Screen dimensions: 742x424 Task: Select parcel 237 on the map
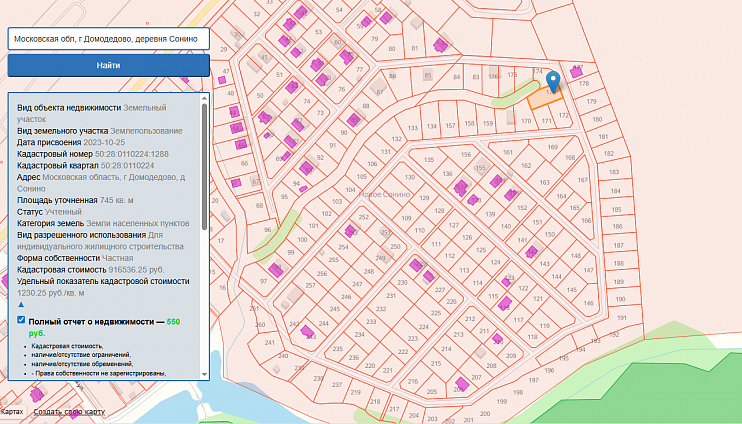click(x=336, y=385)
